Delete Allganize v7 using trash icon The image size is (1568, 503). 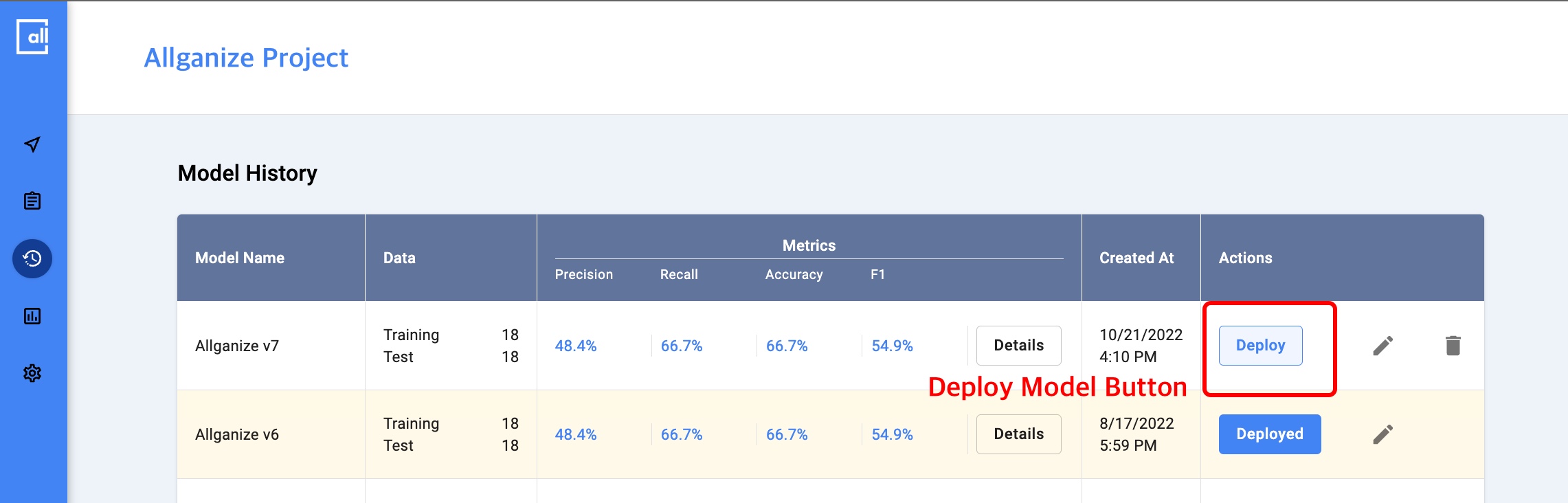[1453, 346]
